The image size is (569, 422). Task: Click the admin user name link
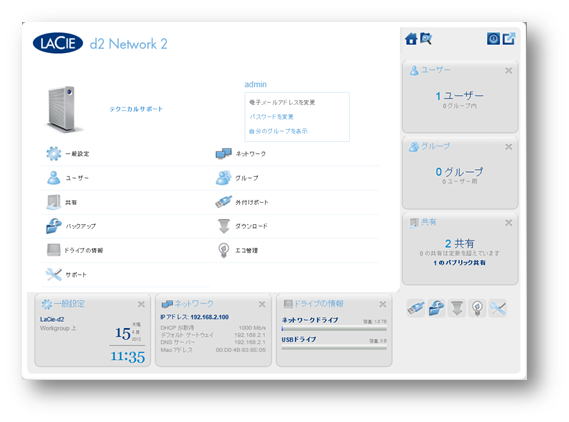pos(255,84)
